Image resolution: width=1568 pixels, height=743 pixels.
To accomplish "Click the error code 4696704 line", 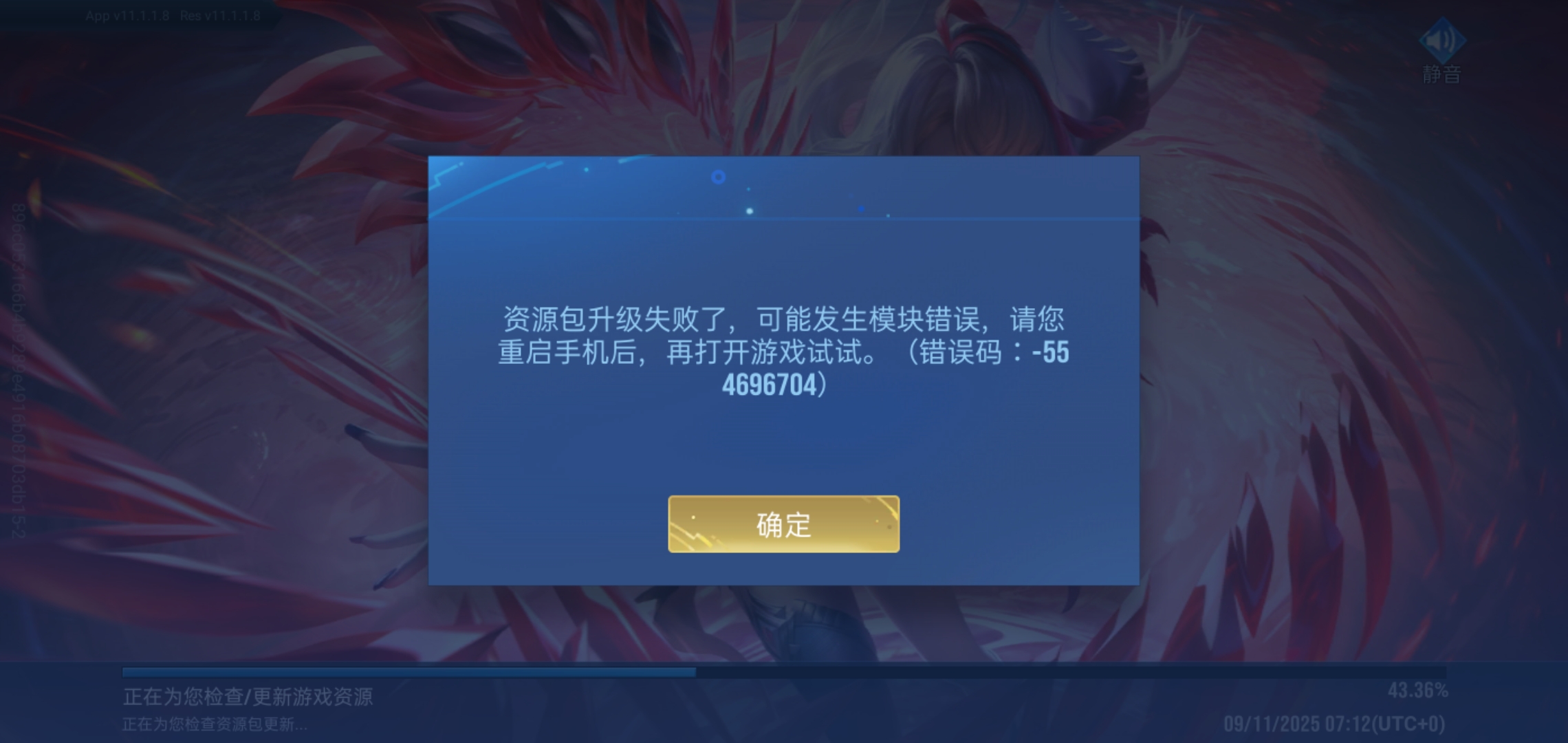I will pyautogui.click(x=774, y=385).
